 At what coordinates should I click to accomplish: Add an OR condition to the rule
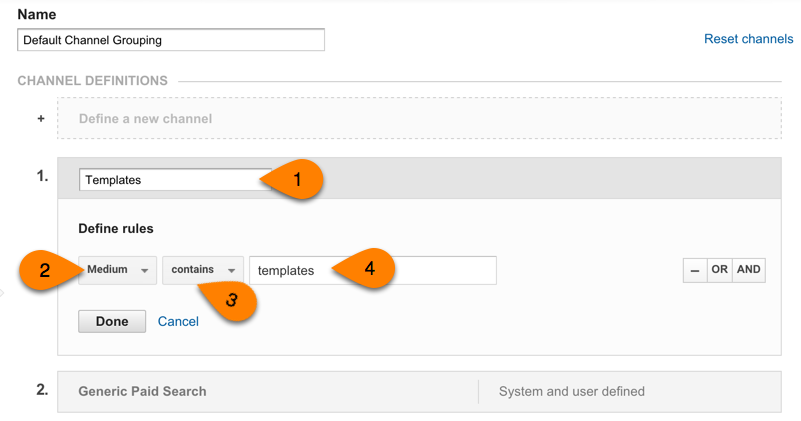coord(720,271)
